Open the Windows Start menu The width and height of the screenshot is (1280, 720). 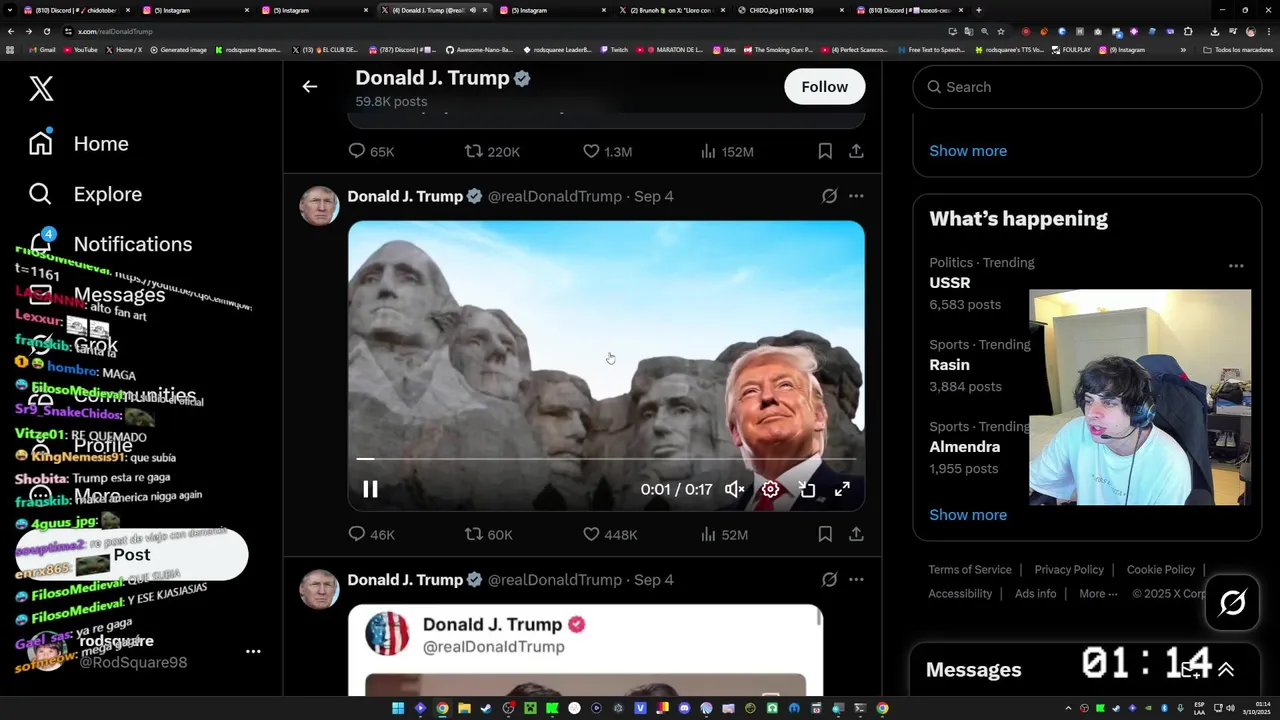398,708
